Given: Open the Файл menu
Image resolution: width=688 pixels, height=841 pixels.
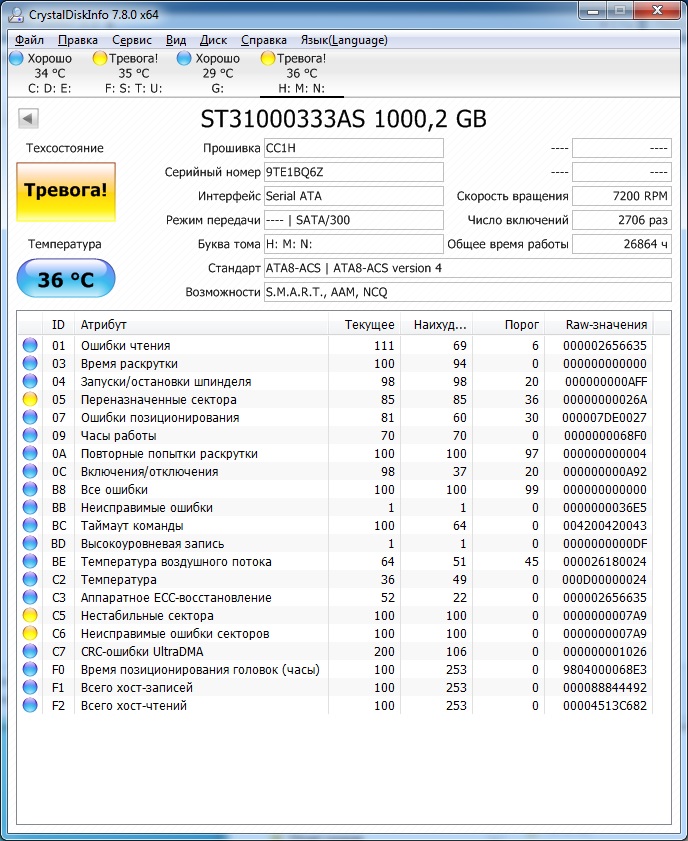Looking at the screenshot, I should point(29,40).
